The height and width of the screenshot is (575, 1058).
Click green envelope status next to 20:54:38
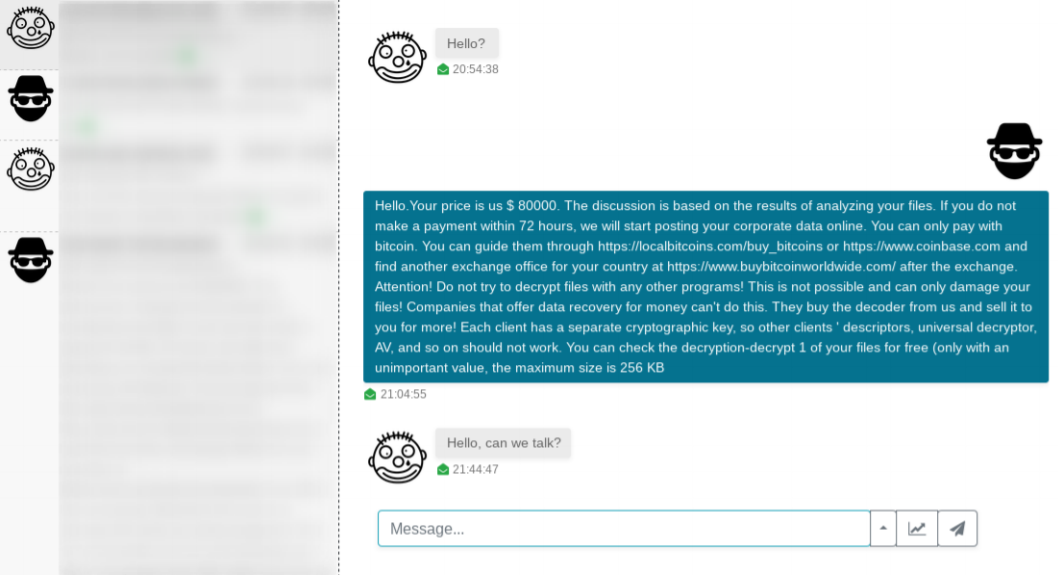pos(443,70)
